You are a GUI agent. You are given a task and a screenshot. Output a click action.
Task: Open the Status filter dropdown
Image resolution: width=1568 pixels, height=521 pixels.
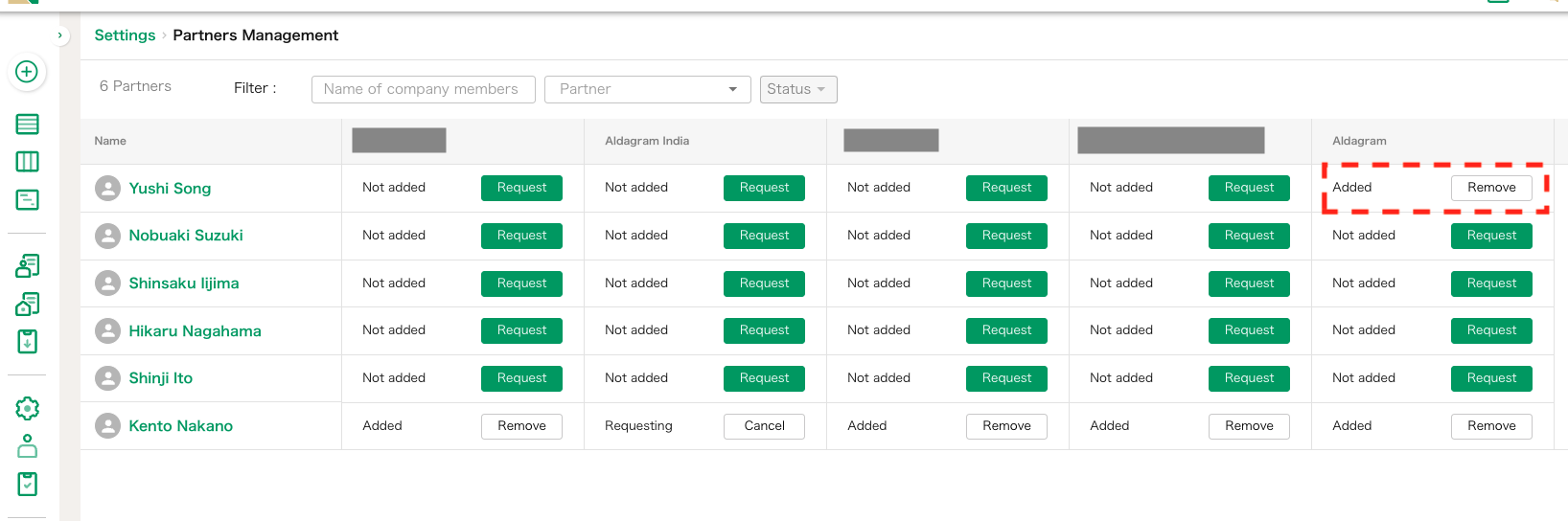(797, 89)
